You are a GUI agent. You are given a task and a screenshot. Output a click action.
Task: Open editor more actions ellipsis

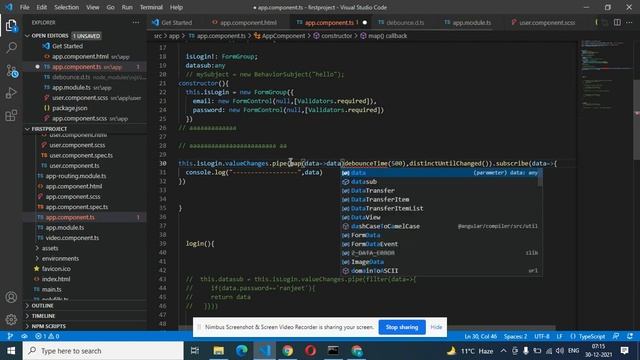coord(629,22)
